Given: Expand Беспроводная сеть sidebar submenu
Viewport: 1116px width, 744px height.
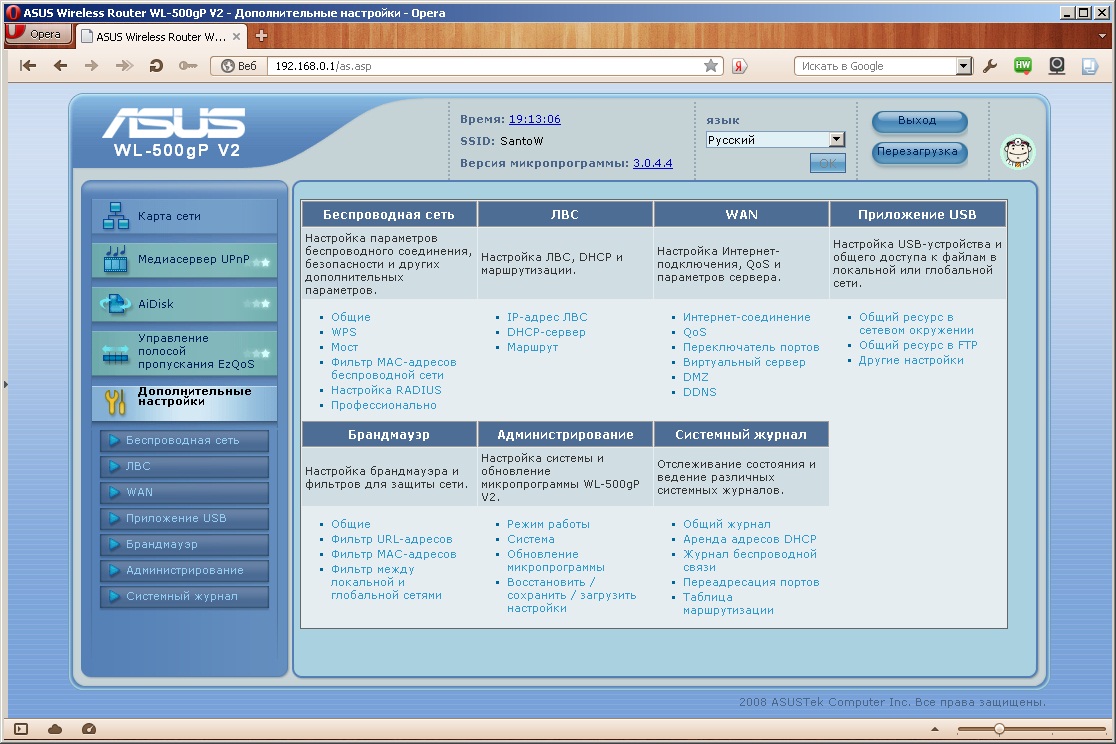Looking at the screenshot, I should tap(184, 441).
